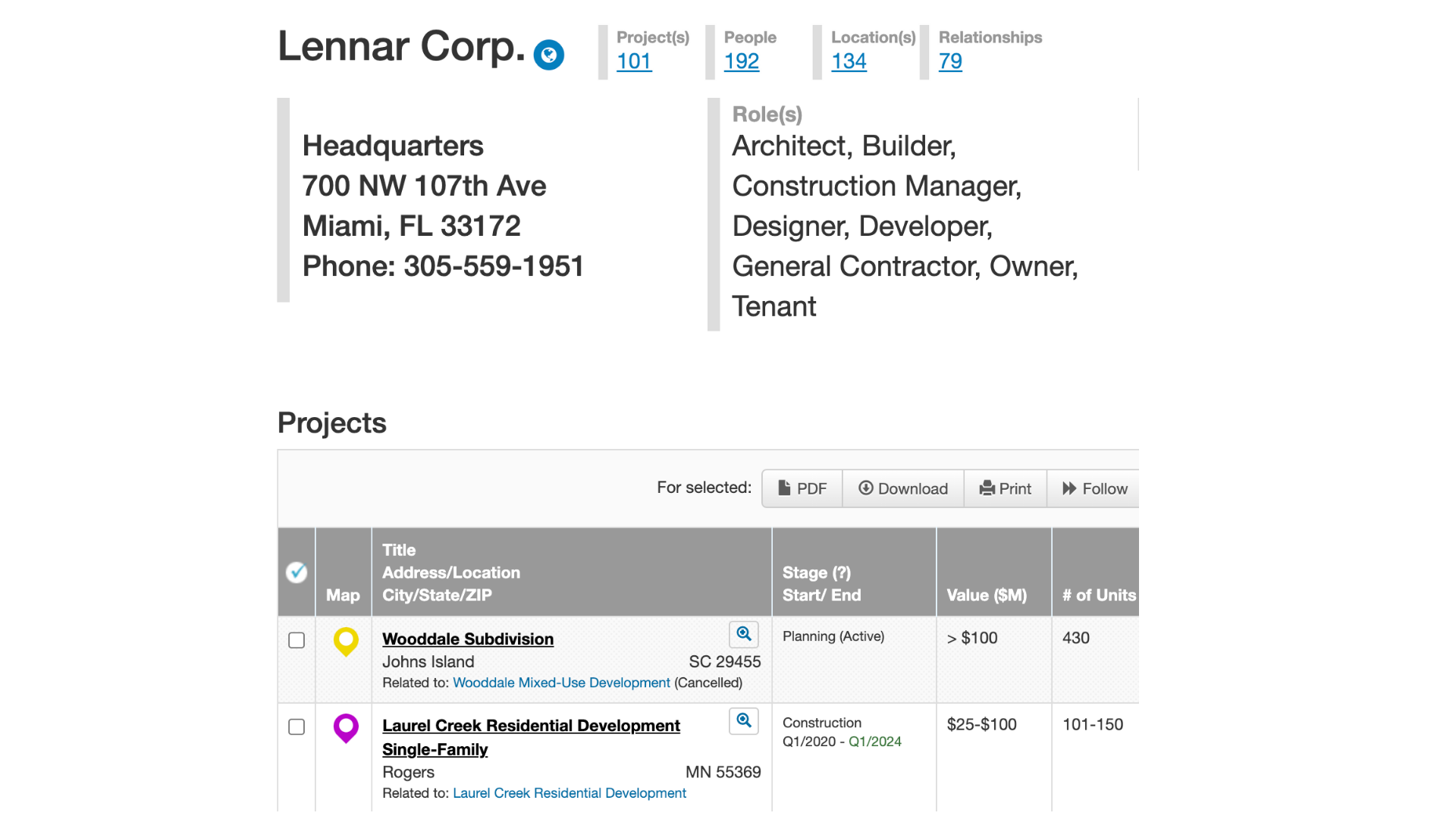
Task: Click the purple map pin for Laurel Creek
Action: point(346,727)
